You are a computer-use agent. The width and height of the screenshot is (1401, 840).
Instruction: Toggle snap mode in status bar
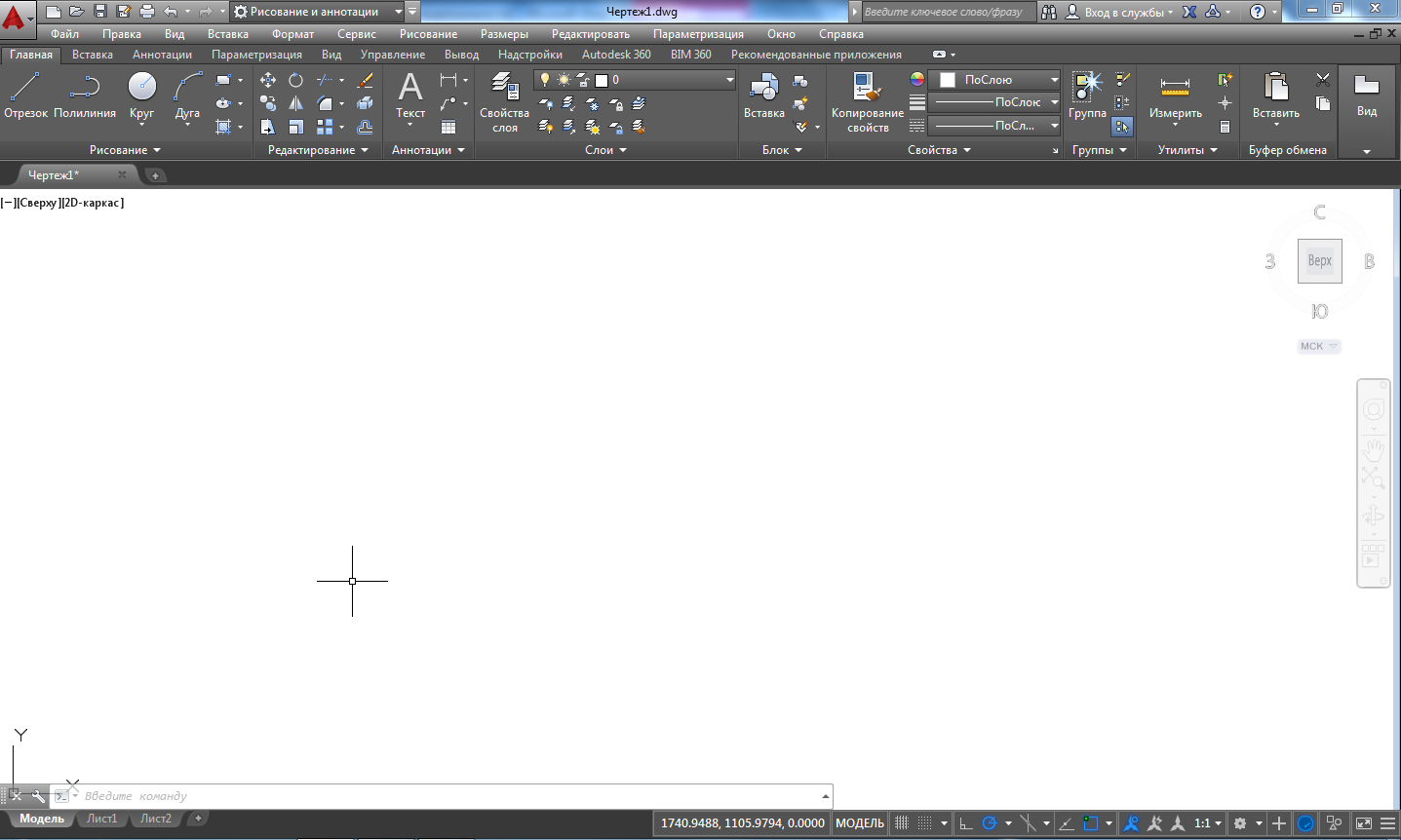pos(924,823)
